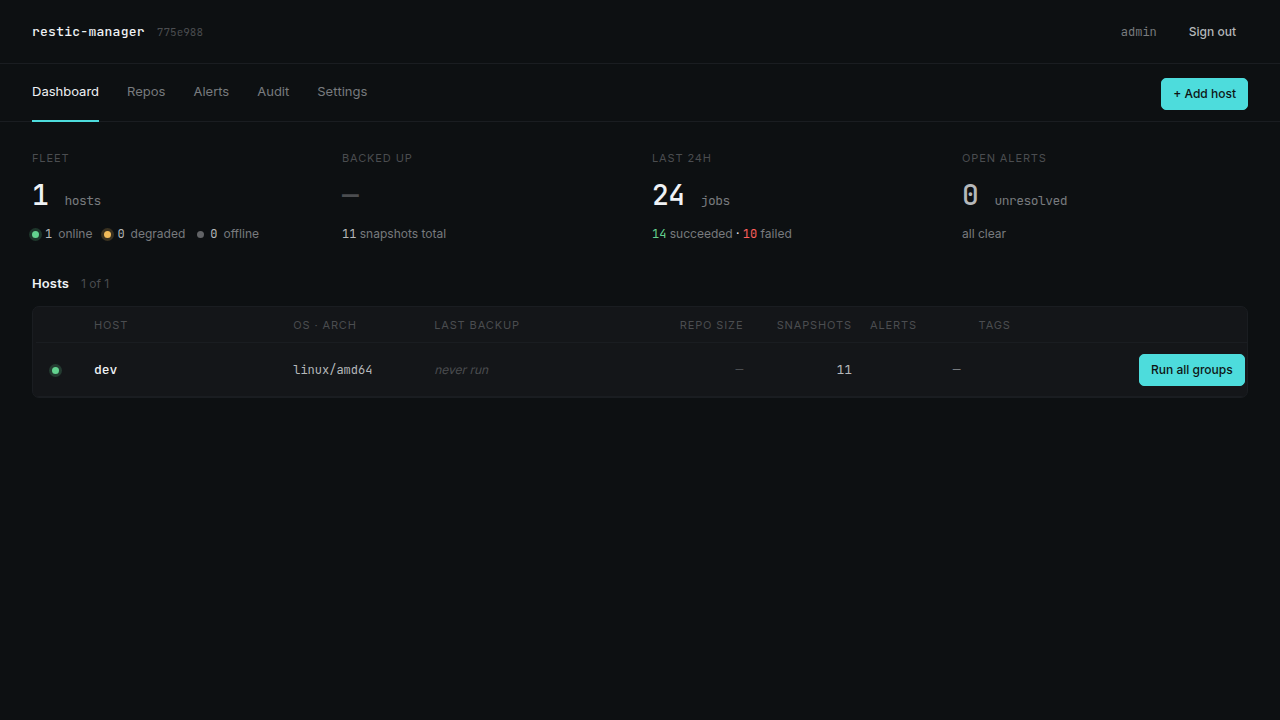This screenshot has width=1280, height=720.
Task: Click the HOST column header
Action: click(x=111, y=325)
